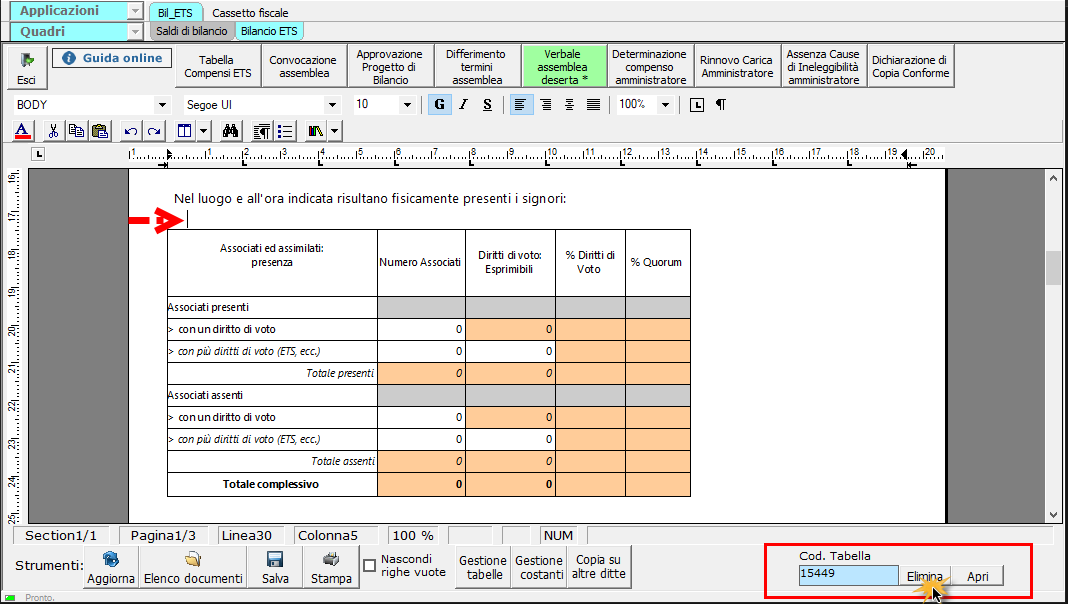Switch to the Cassetto fiscale tab

250,13
